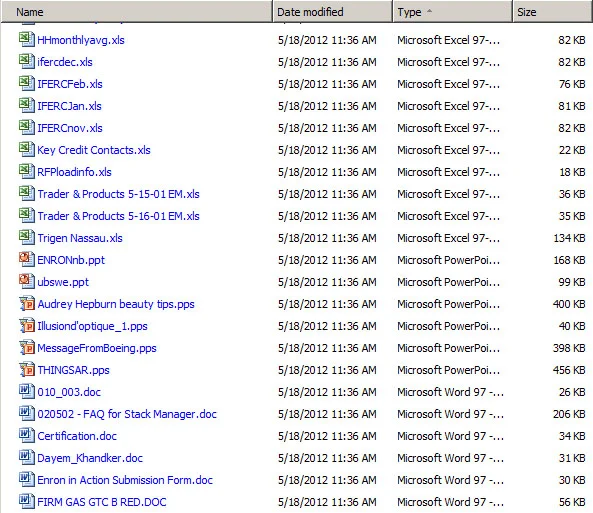This screenshot has width=593, height=513.
Task: Select the slideshow icon beside THINGSAR.pps
Action: (26, 369)
